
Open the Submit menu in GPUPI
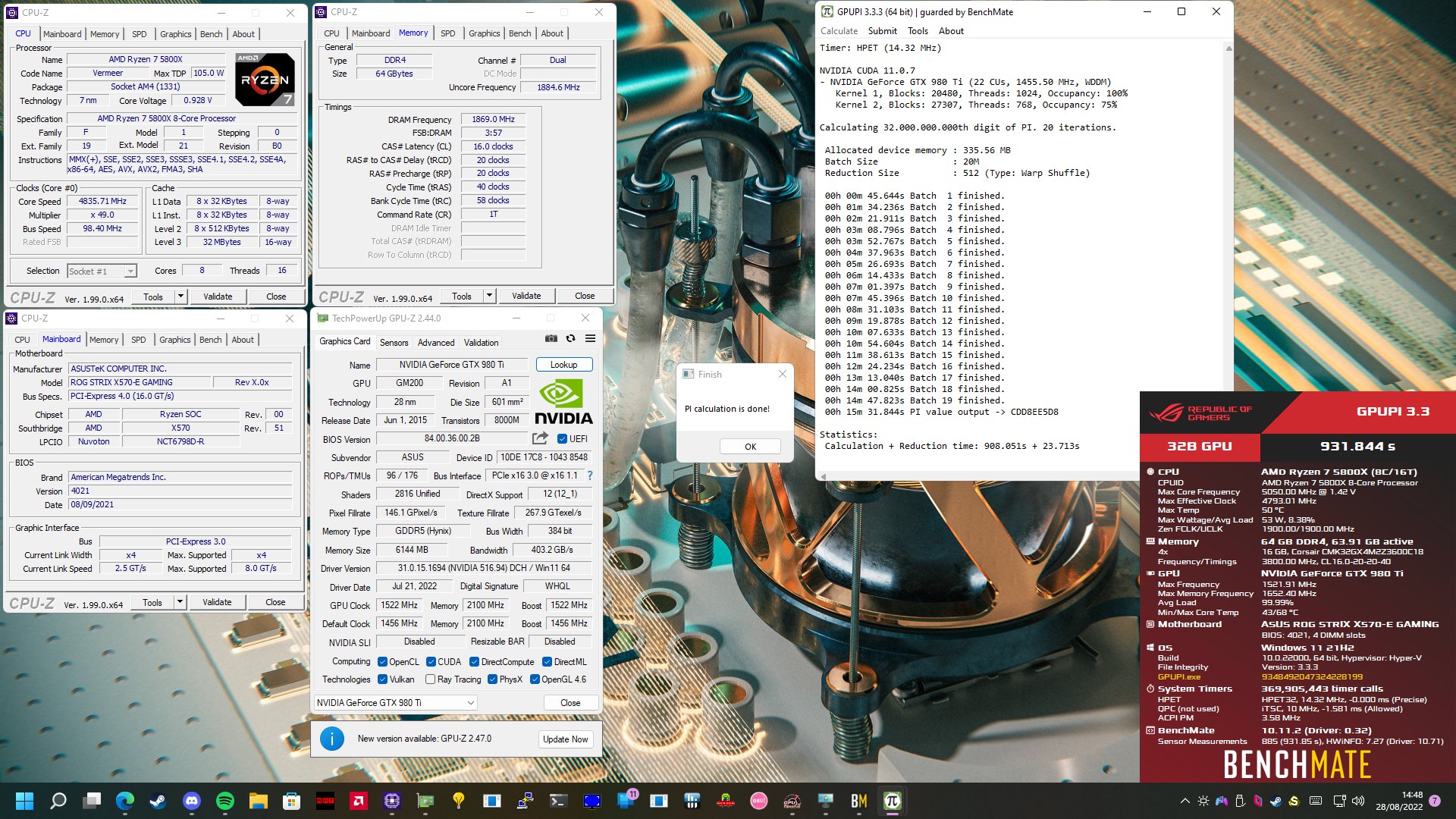(882, 31)
